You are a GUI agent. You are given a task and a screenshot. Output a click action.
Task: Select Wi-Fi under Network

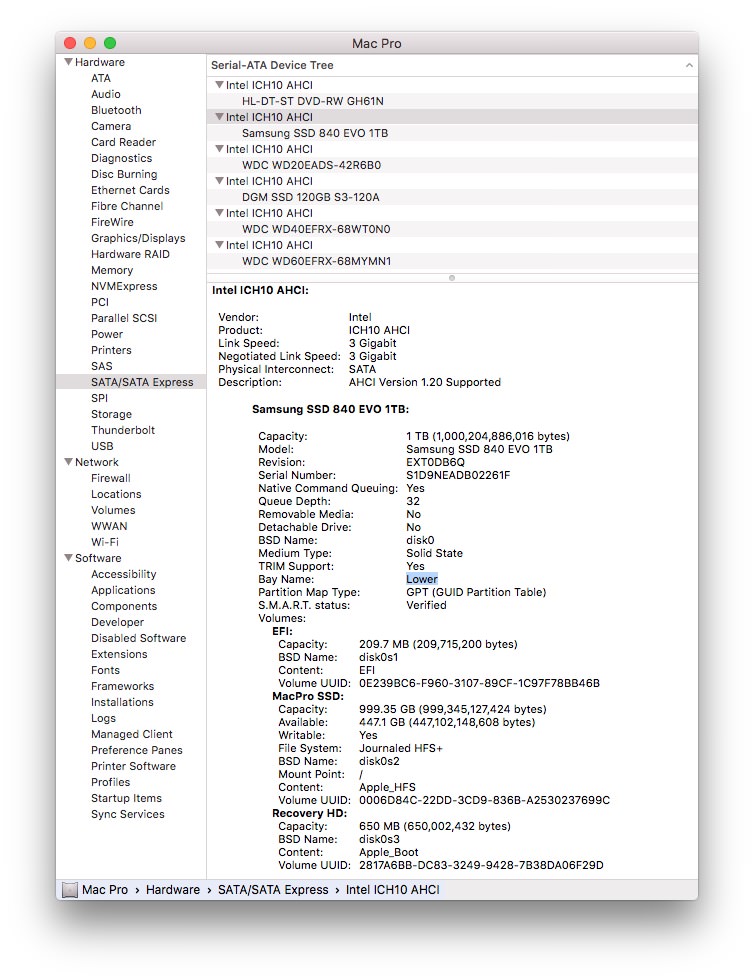point(104,542)
